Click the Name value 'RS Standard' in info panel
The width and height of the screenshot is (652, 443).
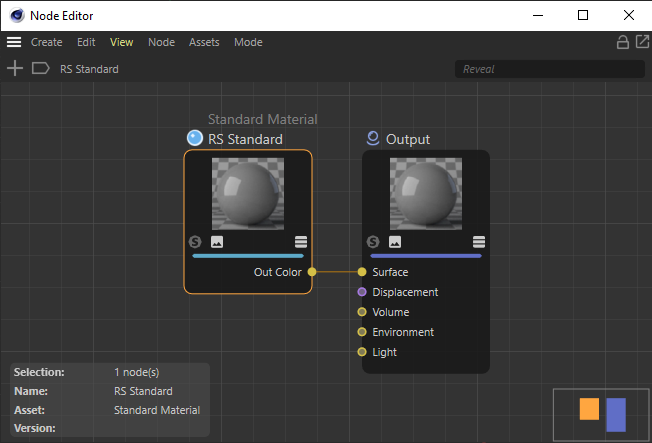[143, 391]
